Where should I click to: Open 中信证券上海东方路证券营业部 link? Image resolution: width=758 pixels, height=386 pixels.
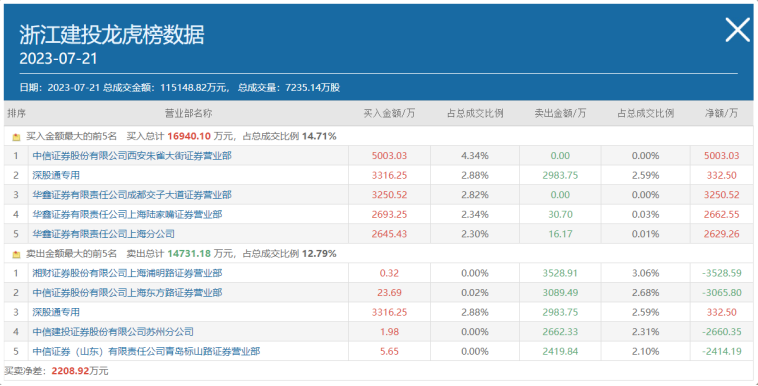pos(127,293)
